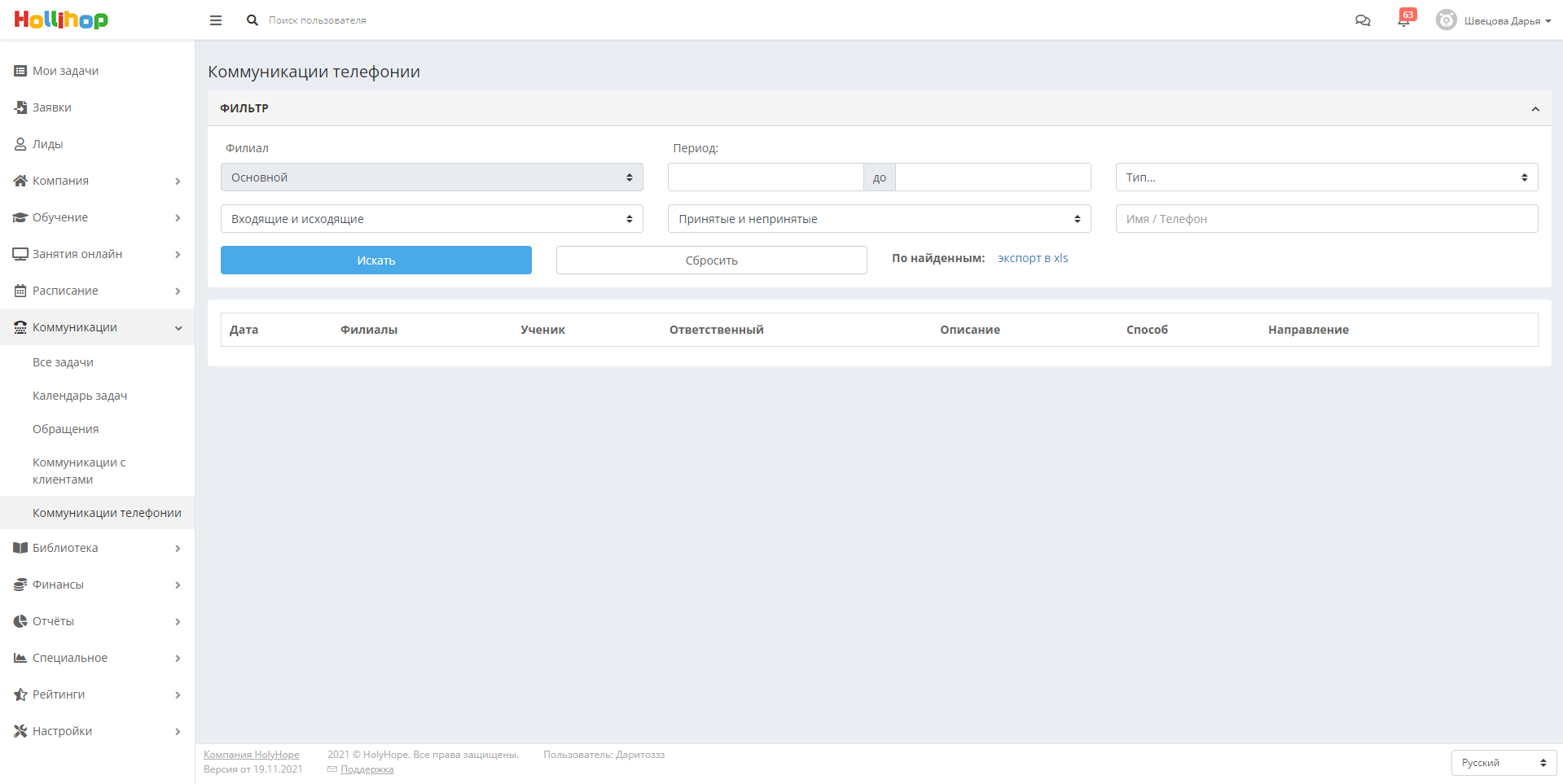
Task: Select Коммуникации телефонии menu item
Action: (97, 513)
